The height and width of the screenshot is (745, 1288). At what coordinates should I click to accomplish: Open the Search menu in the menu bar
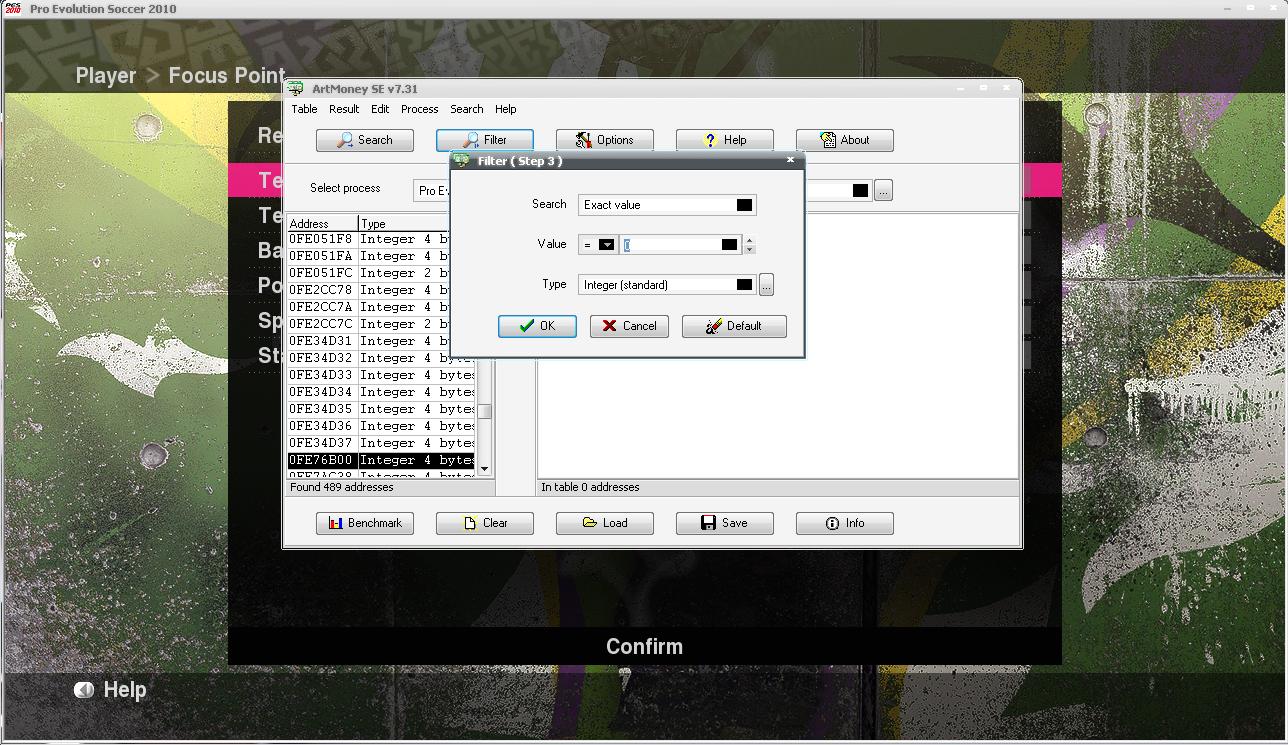click(x=467, y=109)
